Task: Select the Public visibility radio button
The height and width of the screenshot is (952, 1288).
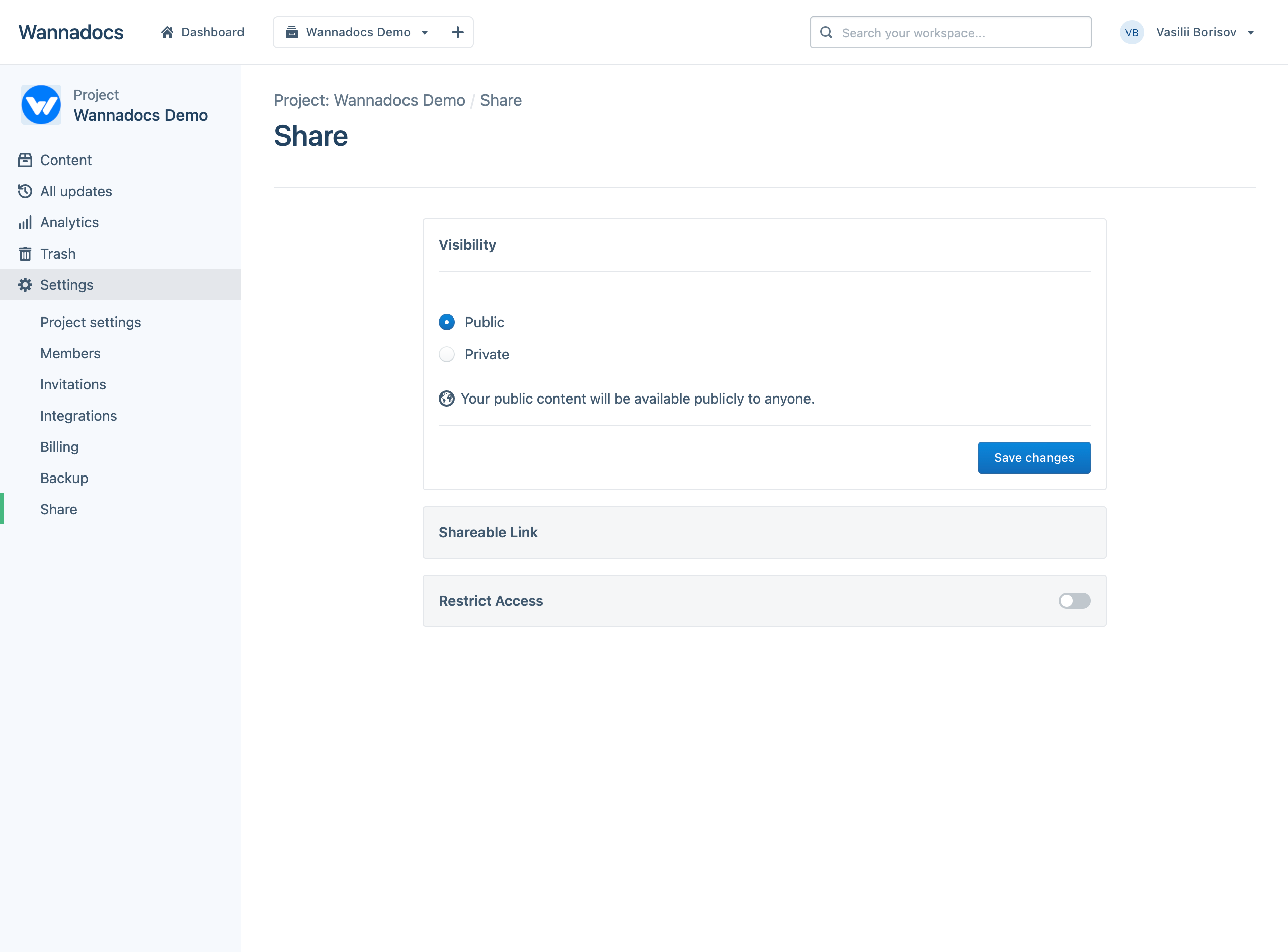Action: [447, 322]
